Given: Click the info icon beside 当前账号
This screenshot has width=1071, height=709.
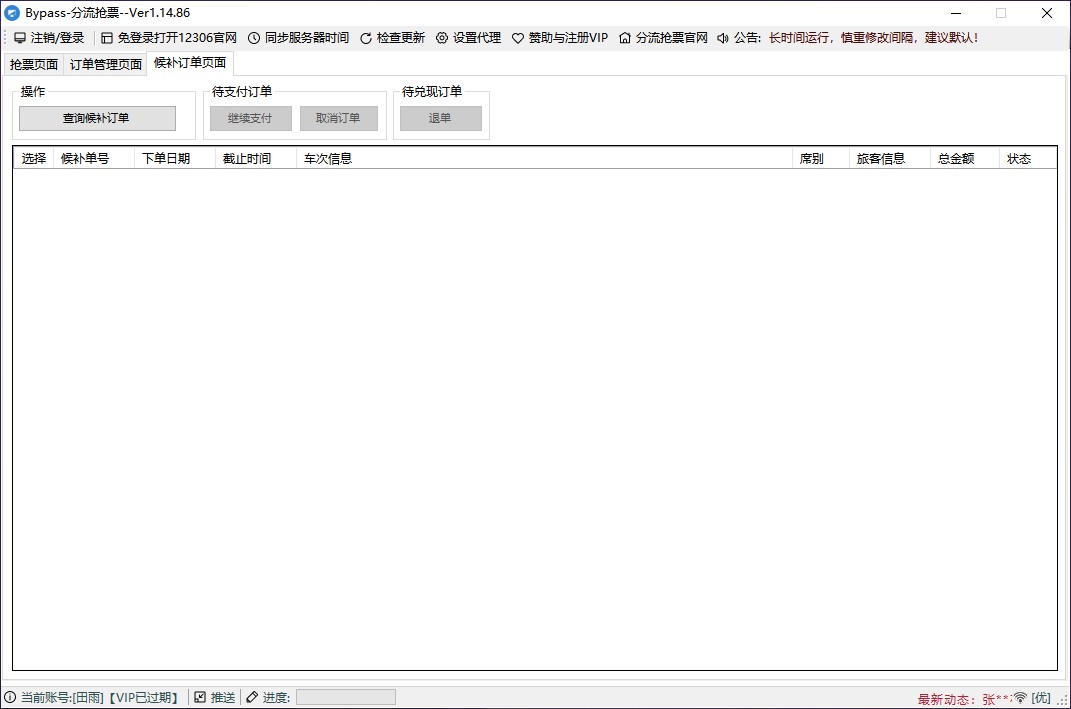Looking at the screenshot, I should tap(10, 697).
